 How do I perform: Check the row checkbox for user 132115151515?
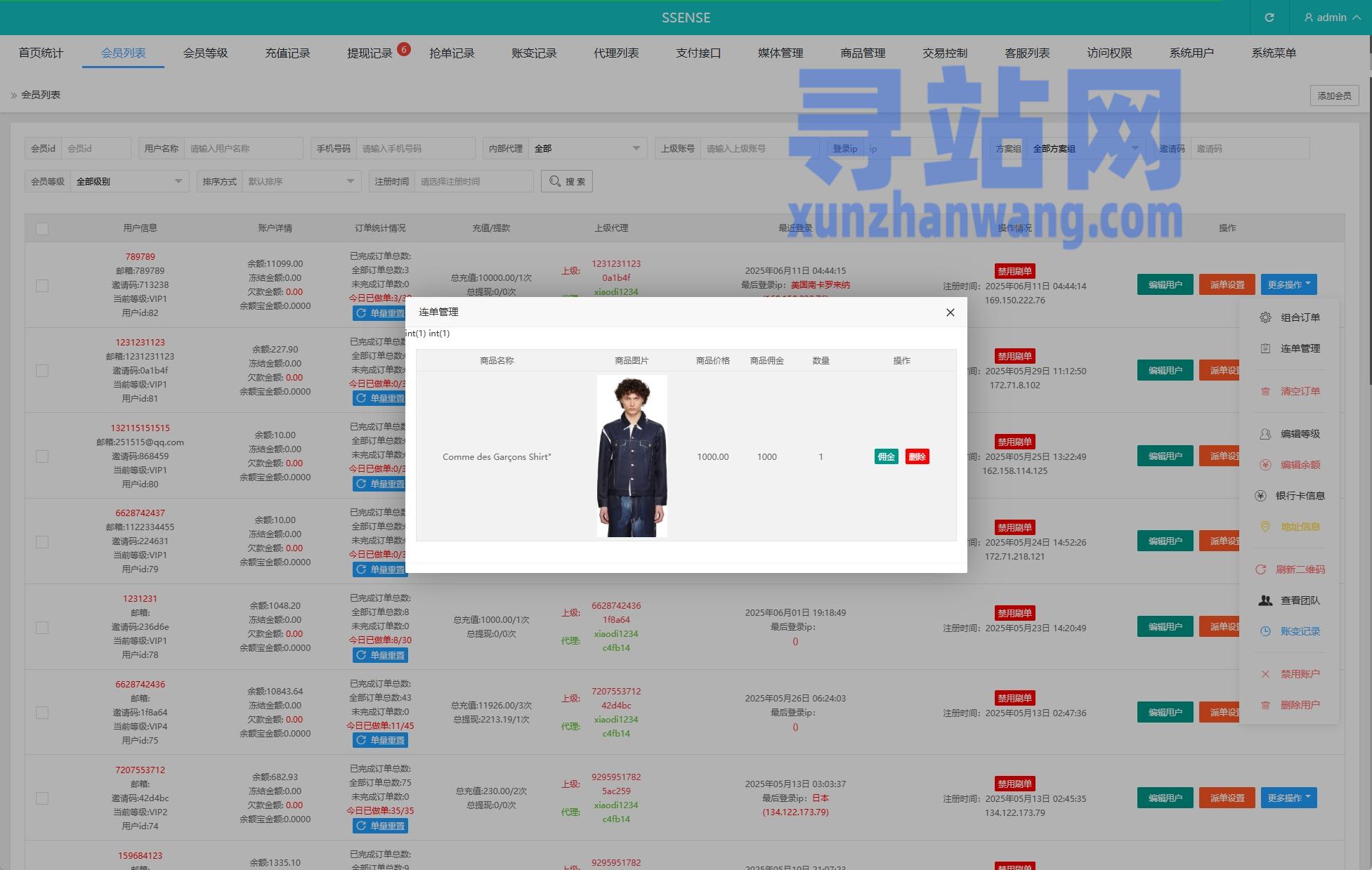click(x=42, y=456)
